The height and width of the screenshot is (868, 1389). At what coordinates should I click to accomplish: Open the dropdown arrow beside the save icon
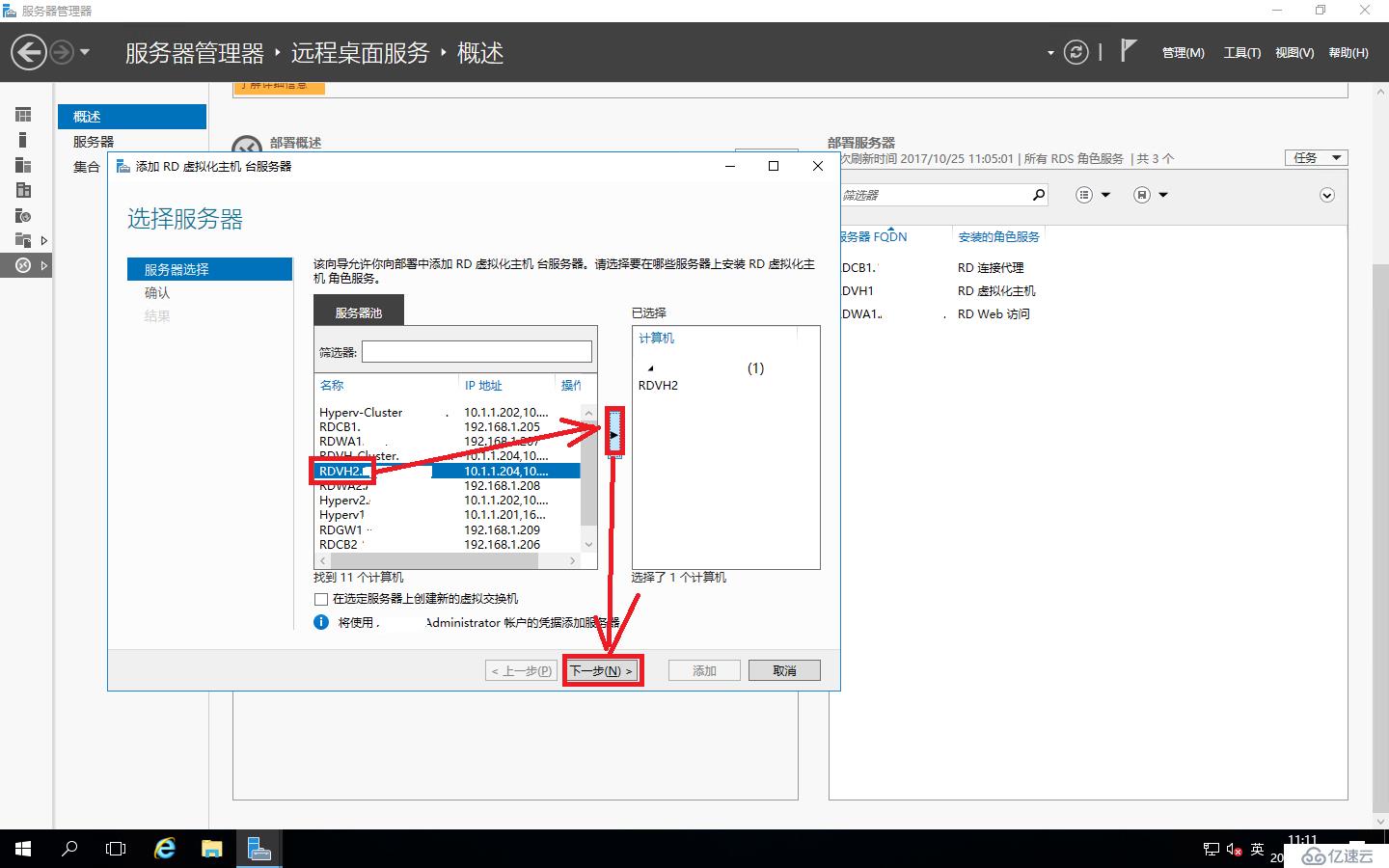tap(1163, 195)
